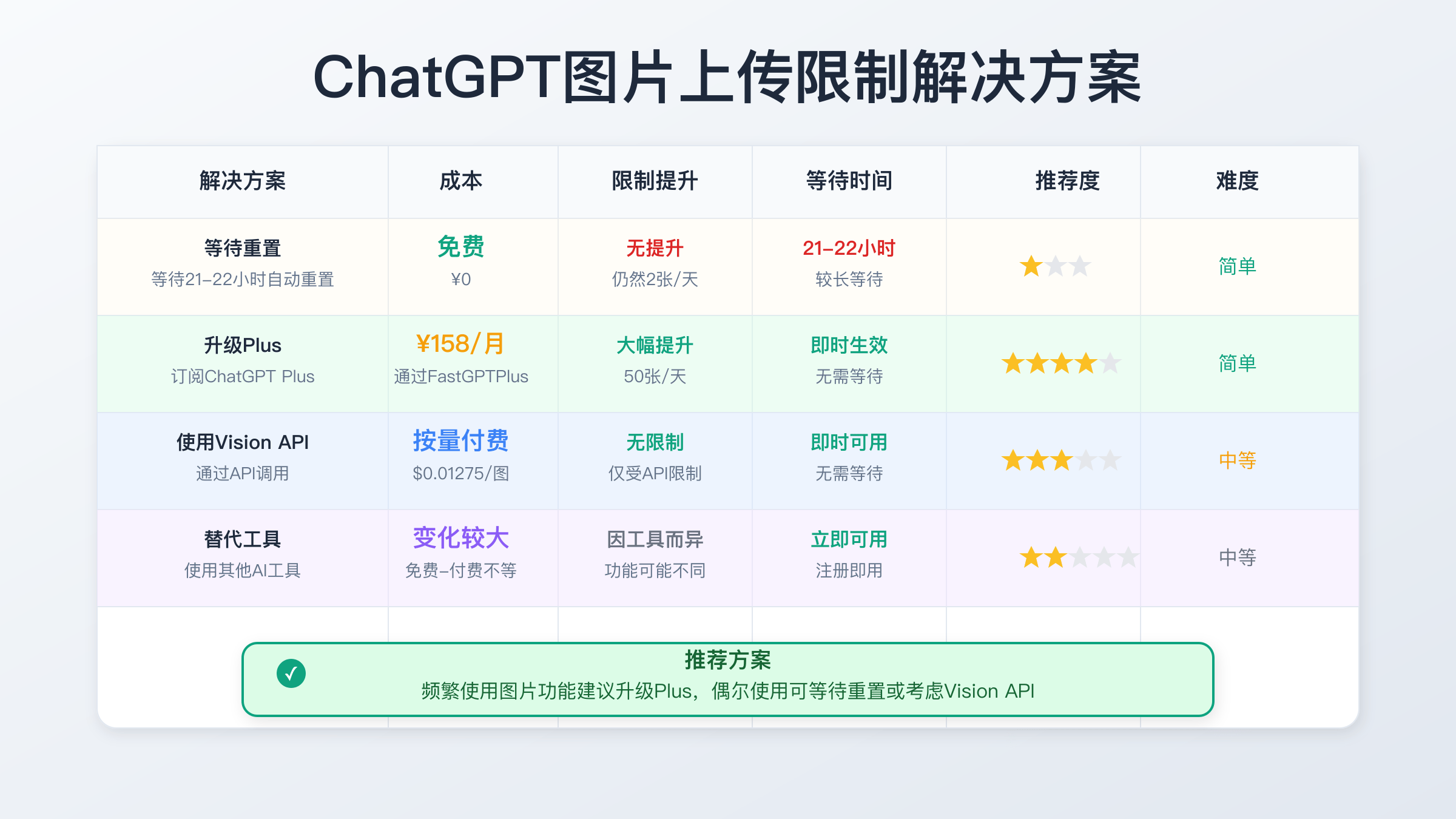
Task: Click the text 免费–付费不等
Action: [461, 570]
